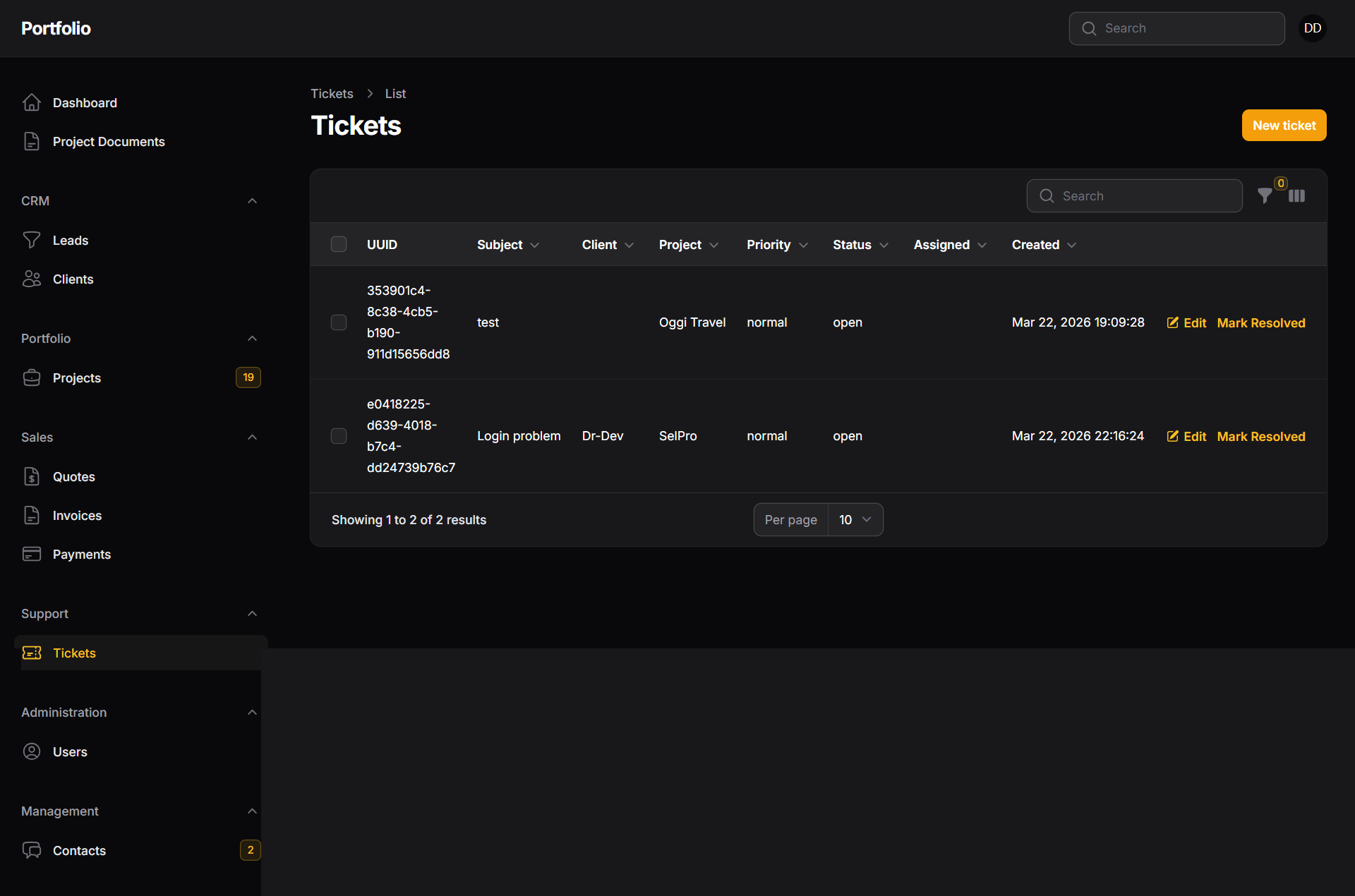The image size is (1355, 896).
Task: Toggle the column visibility icon
Action: point(1297,196)
